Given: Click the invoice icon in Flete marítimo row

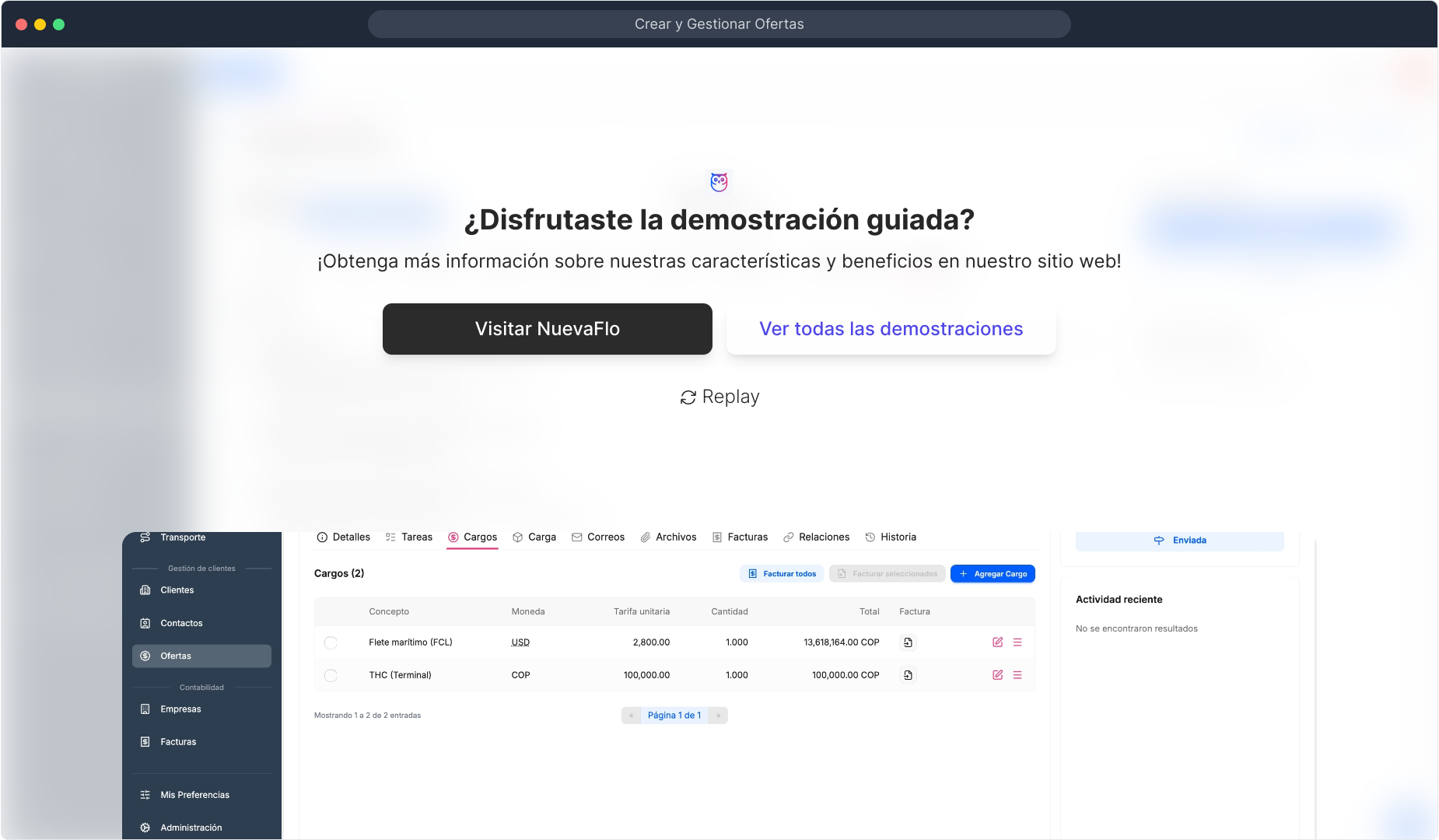Looking at the screenshot, I should coord(908,642).
